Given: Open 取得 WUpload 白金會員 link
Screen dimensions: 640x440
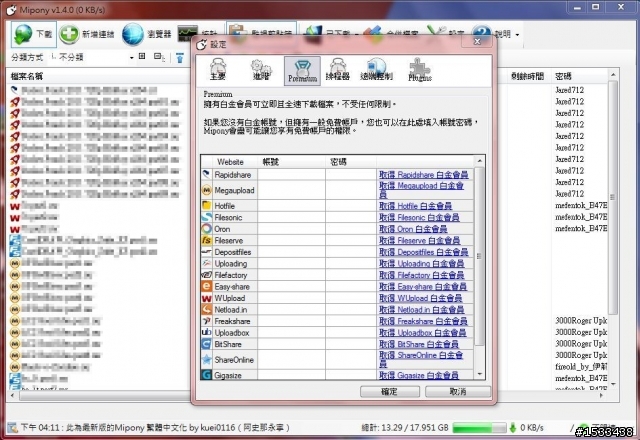Looking at the screenshot, I should click(x=421, y=298).
